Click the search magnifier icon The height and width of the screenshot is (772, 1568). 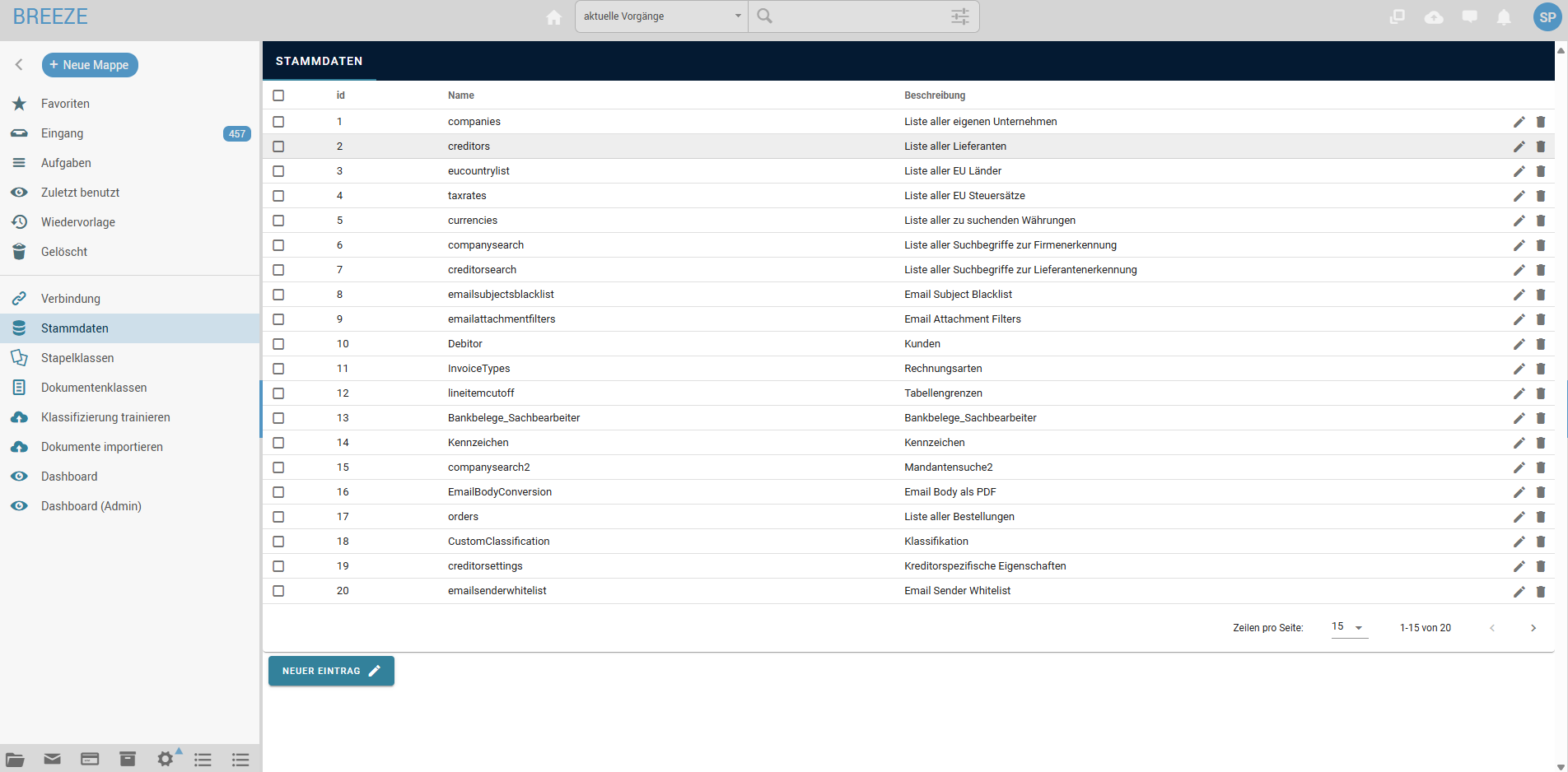pos(765,16)
